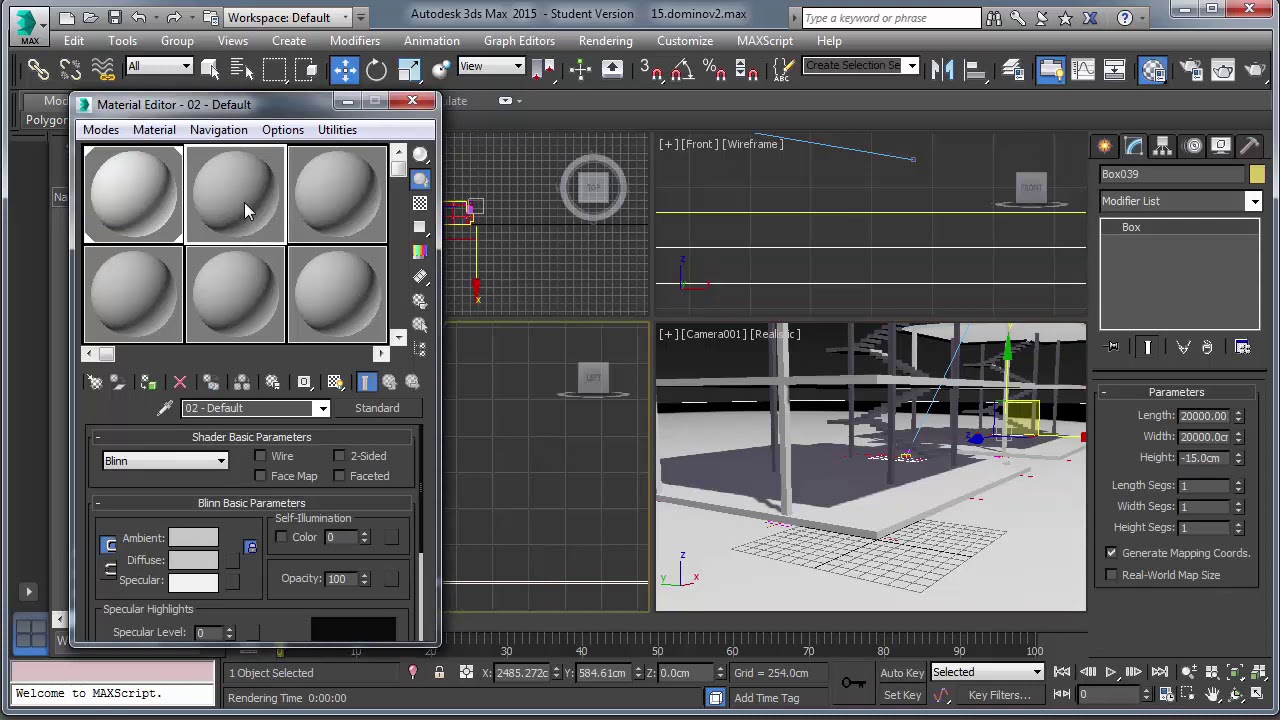Click the Box039 object color swatch
1280x720 pixels.
[x=1256, y=175]
